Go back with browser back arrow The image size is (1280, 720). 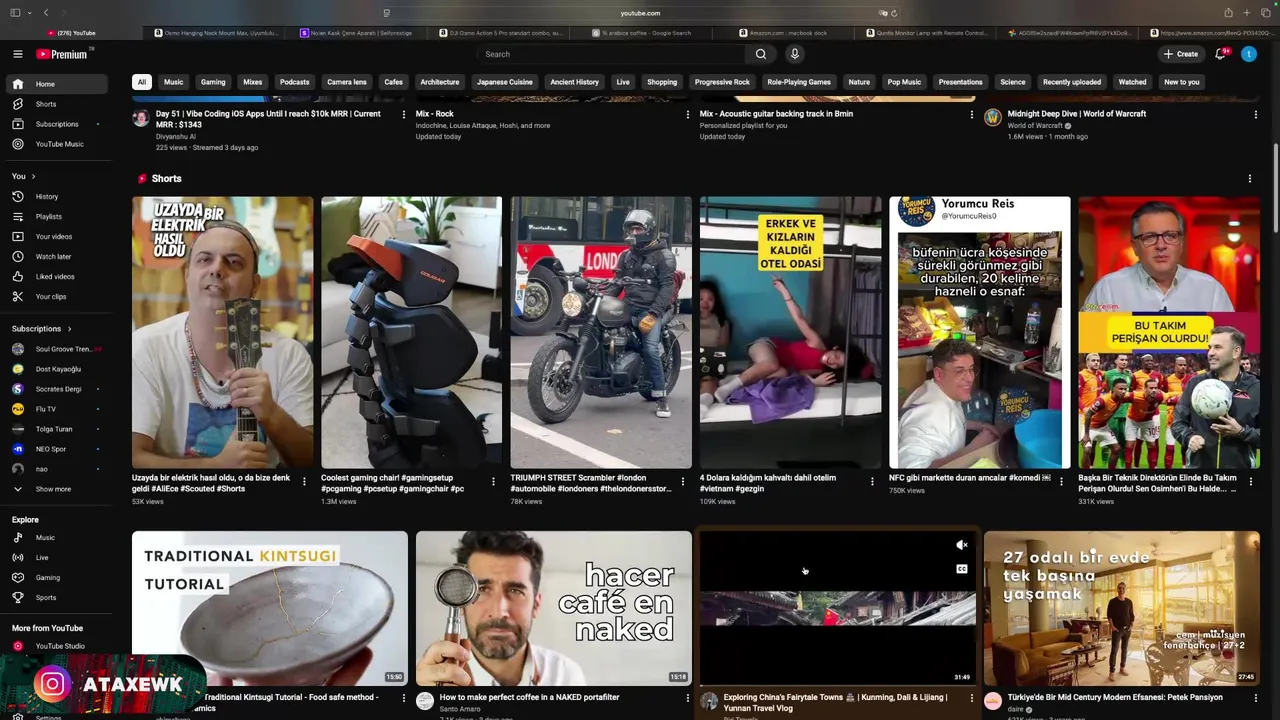click(45, 13)
